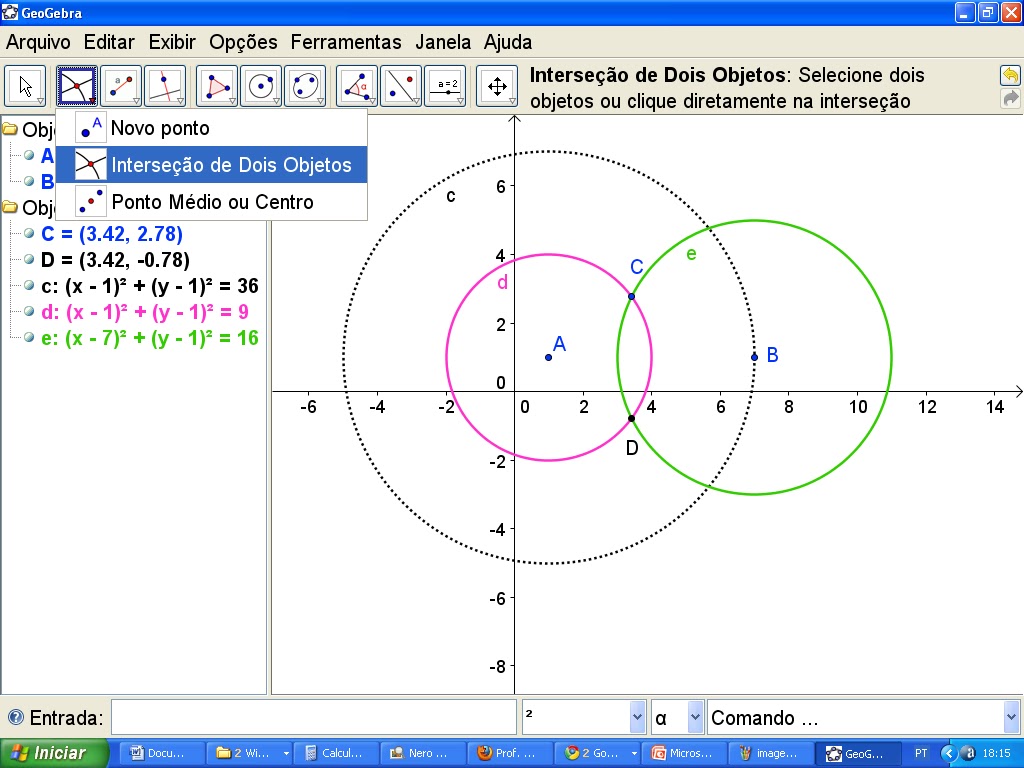The width and height of the screenshot is (1024, 768).
Task: Select the ellipse/conic tool
Action: [x=307, y=86]
